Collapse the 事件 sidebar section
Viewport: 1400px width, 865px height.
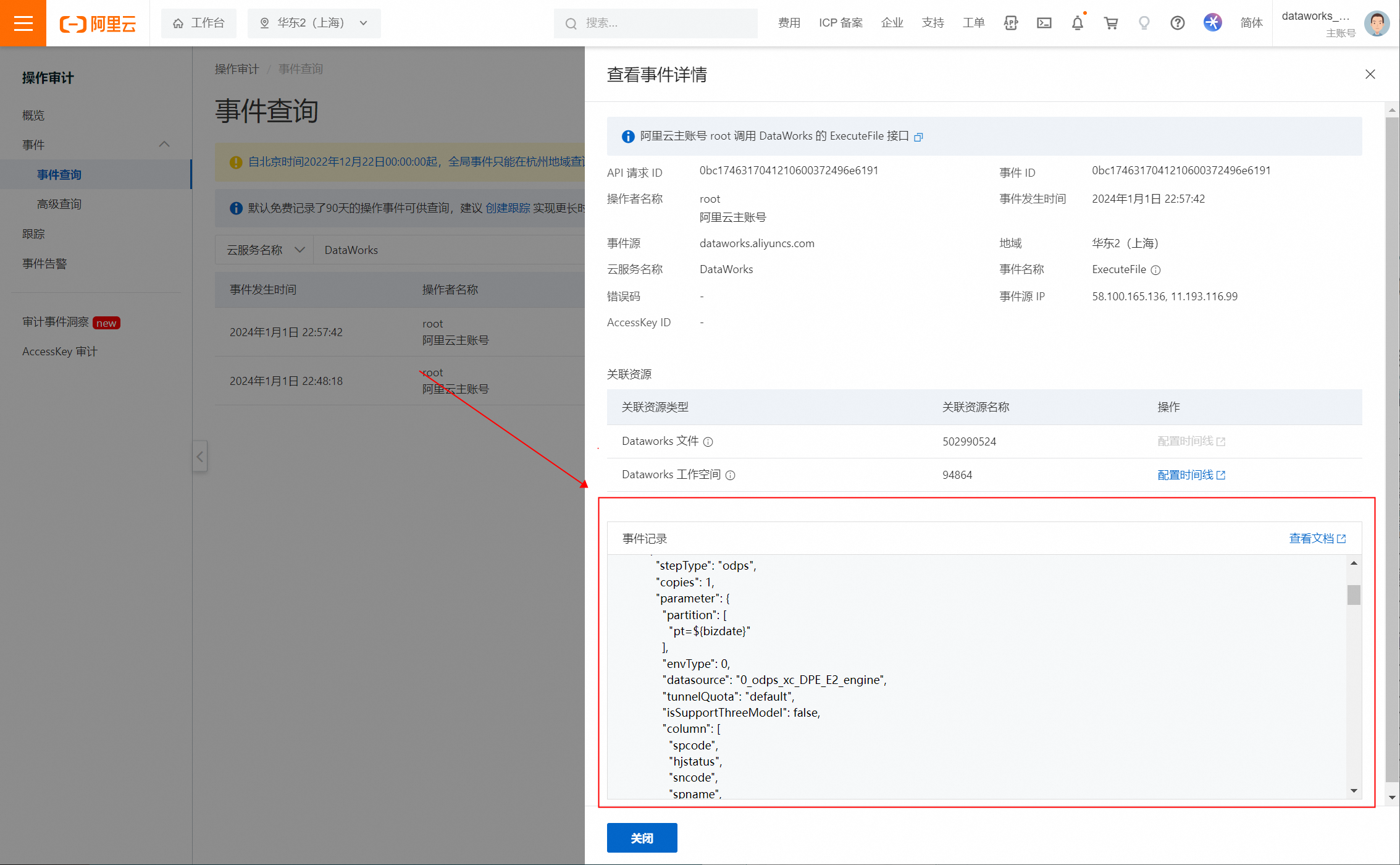164,145
